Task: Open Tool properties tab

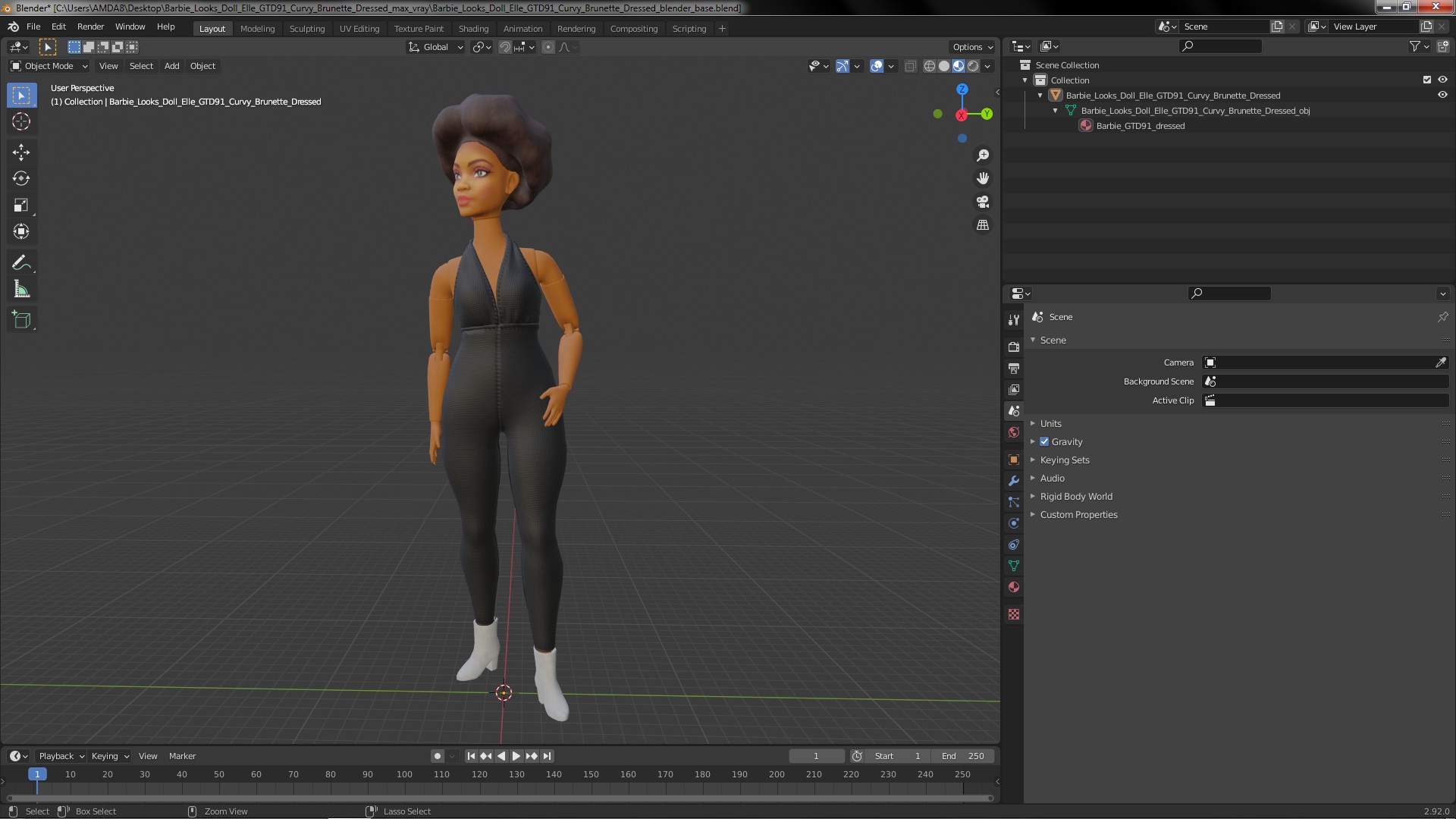Action: [x=1014, y=320]
